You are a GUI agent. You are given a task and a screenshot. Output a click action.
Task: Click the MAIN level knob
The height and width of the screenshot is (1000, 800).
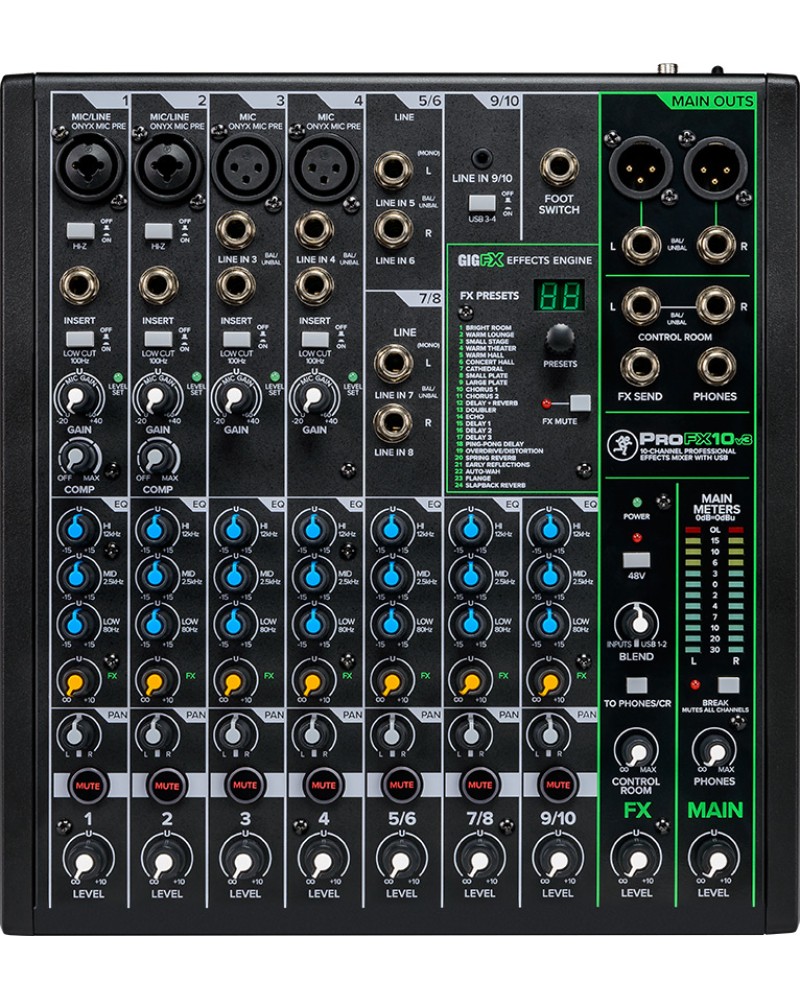pos(714,859)
